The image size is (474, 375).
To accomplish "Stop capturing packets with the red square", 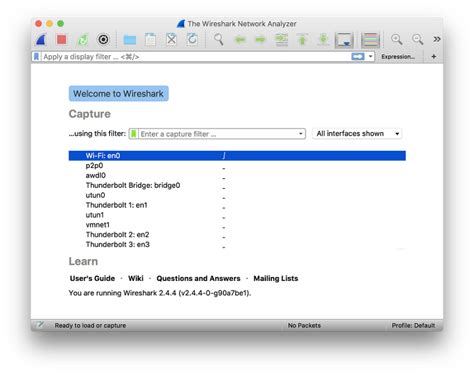I will coord(62,40).
